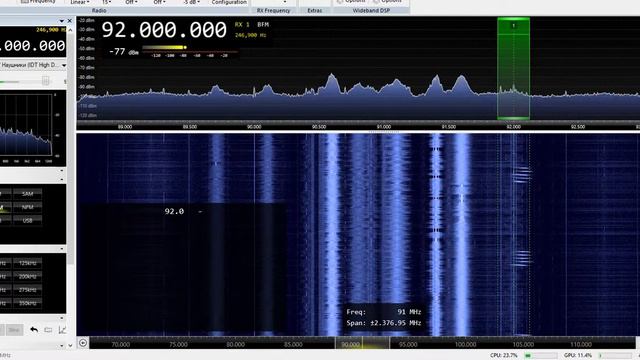Click the undo arrow icon in left panel

pyautogui.click(x=34, y=329)
